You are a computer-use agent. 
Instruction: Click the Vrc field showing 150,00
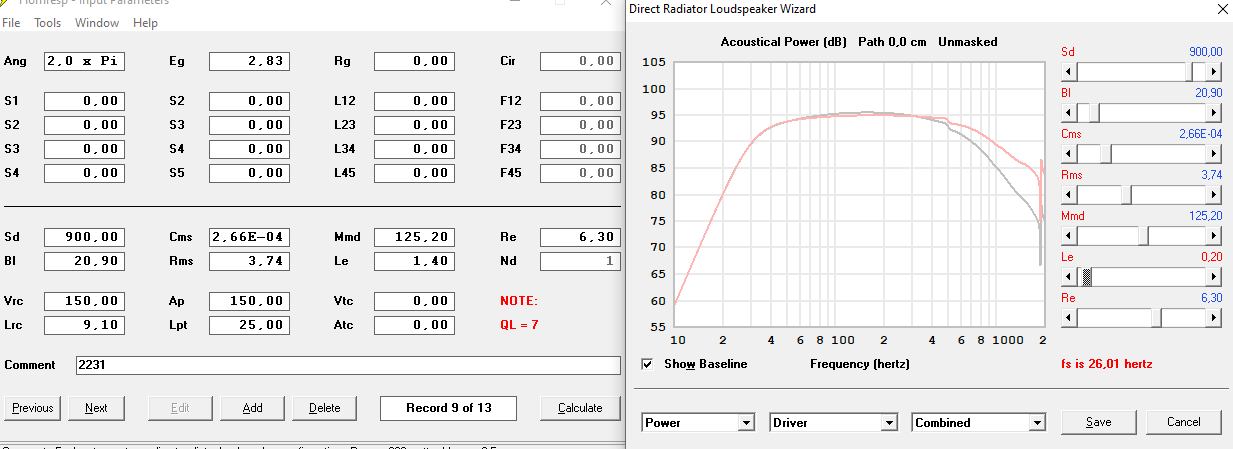pos(84,301)
